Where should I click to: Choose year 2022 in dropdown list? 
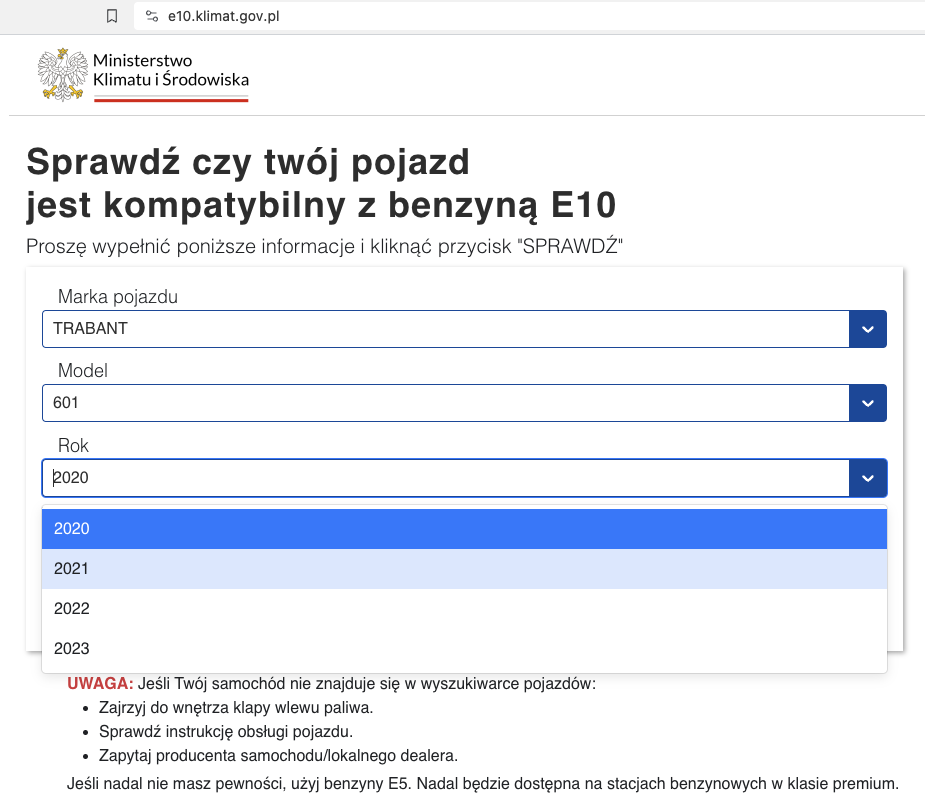coord(464,608)
